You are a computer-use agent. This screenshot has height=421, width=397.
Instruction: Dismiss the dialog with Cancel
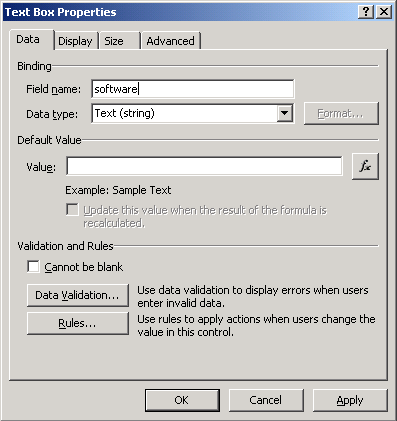(x=266, y=400)
